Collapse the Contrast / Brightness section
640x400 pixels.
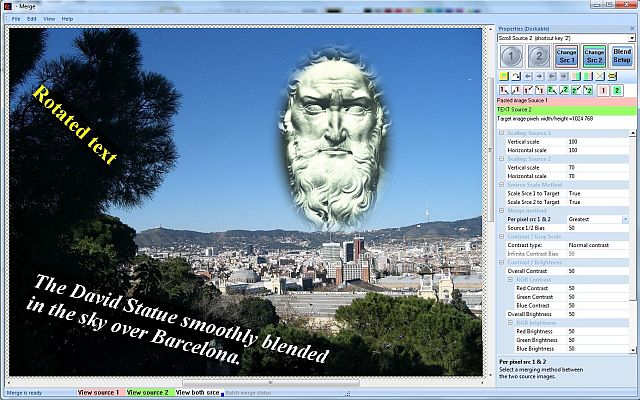pos(502,262)
